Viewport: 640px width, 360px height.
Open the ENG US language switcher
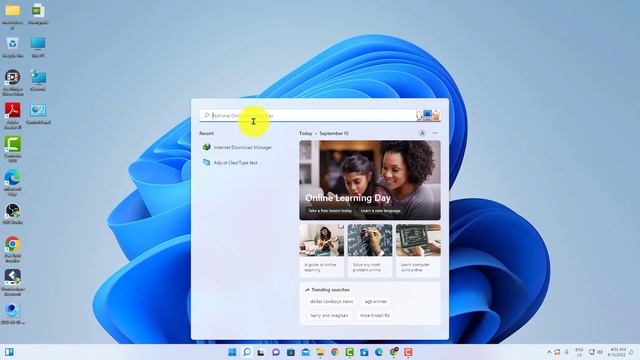[579, 352]
